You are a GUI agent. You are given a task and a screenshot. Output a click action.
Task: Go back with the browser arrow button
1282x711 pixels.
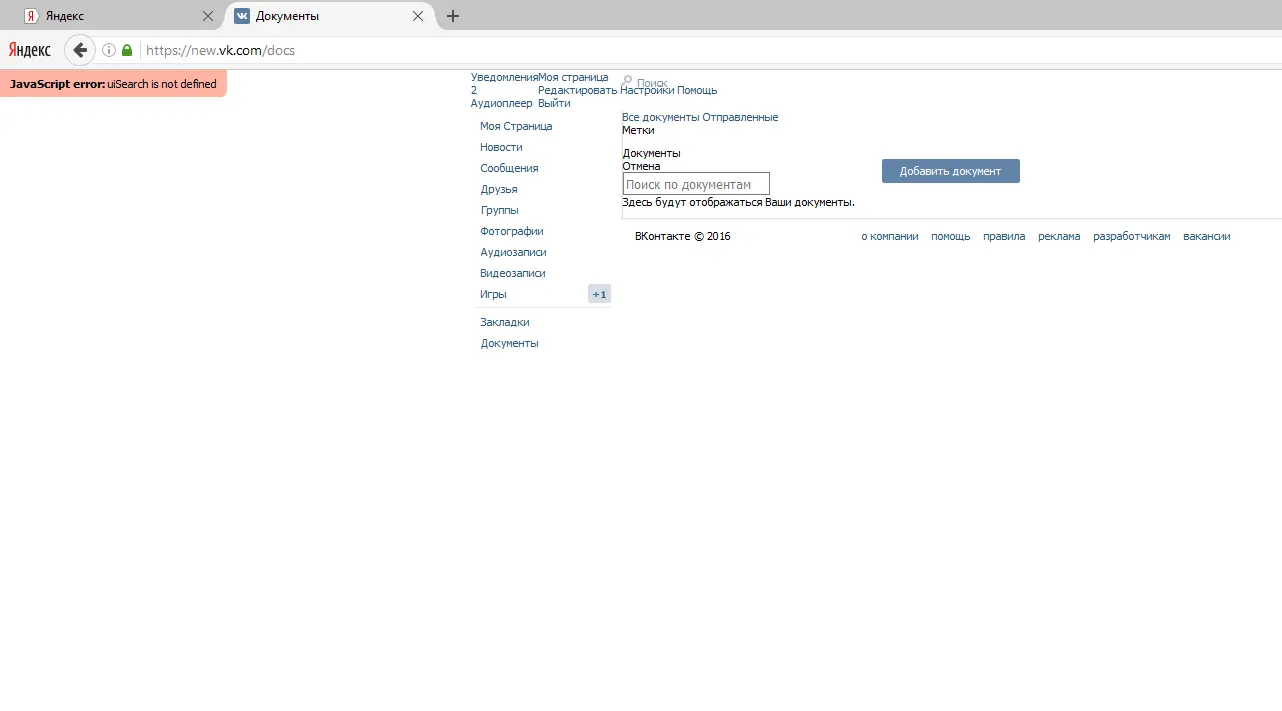click(80, 50)
